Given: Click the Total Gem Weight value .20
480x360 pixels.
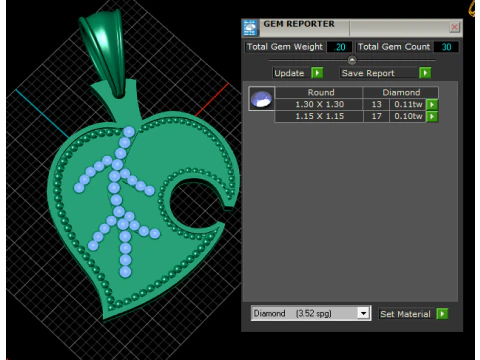Looking at the screenshot, I should click(339, 47).
